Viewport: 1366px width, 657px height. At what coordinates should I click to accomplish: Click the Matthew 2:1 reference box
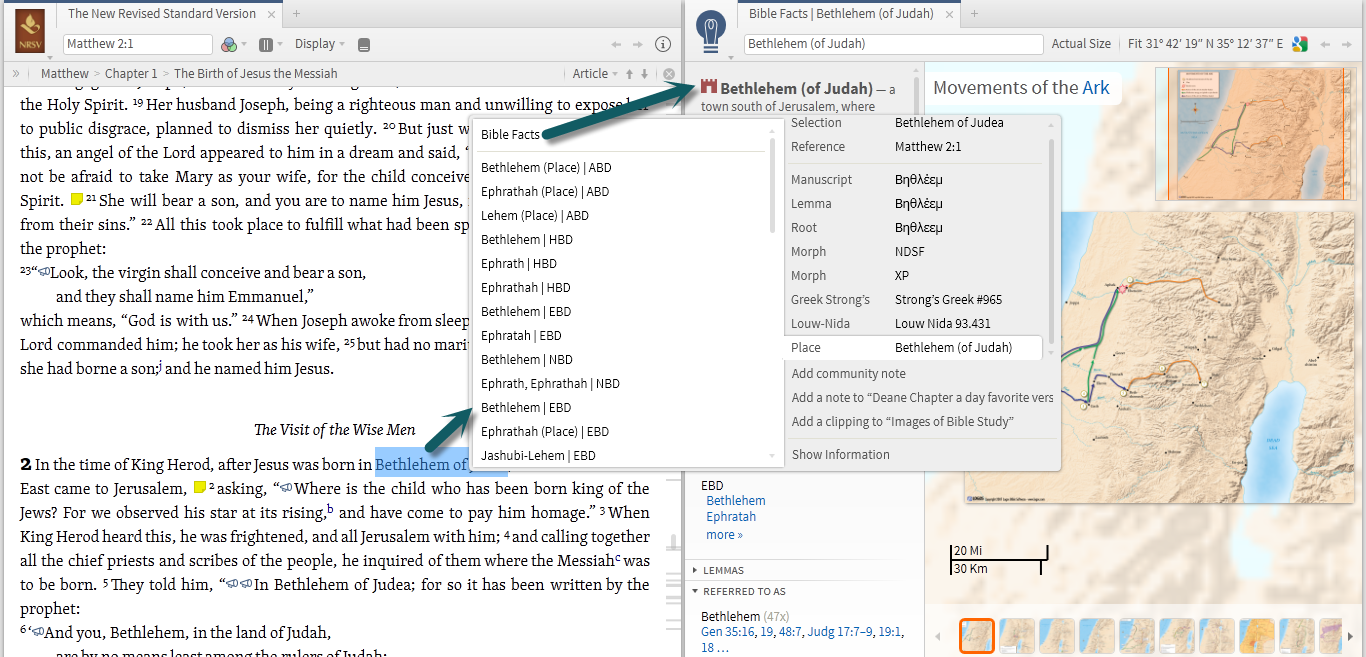tap(138, 44)
